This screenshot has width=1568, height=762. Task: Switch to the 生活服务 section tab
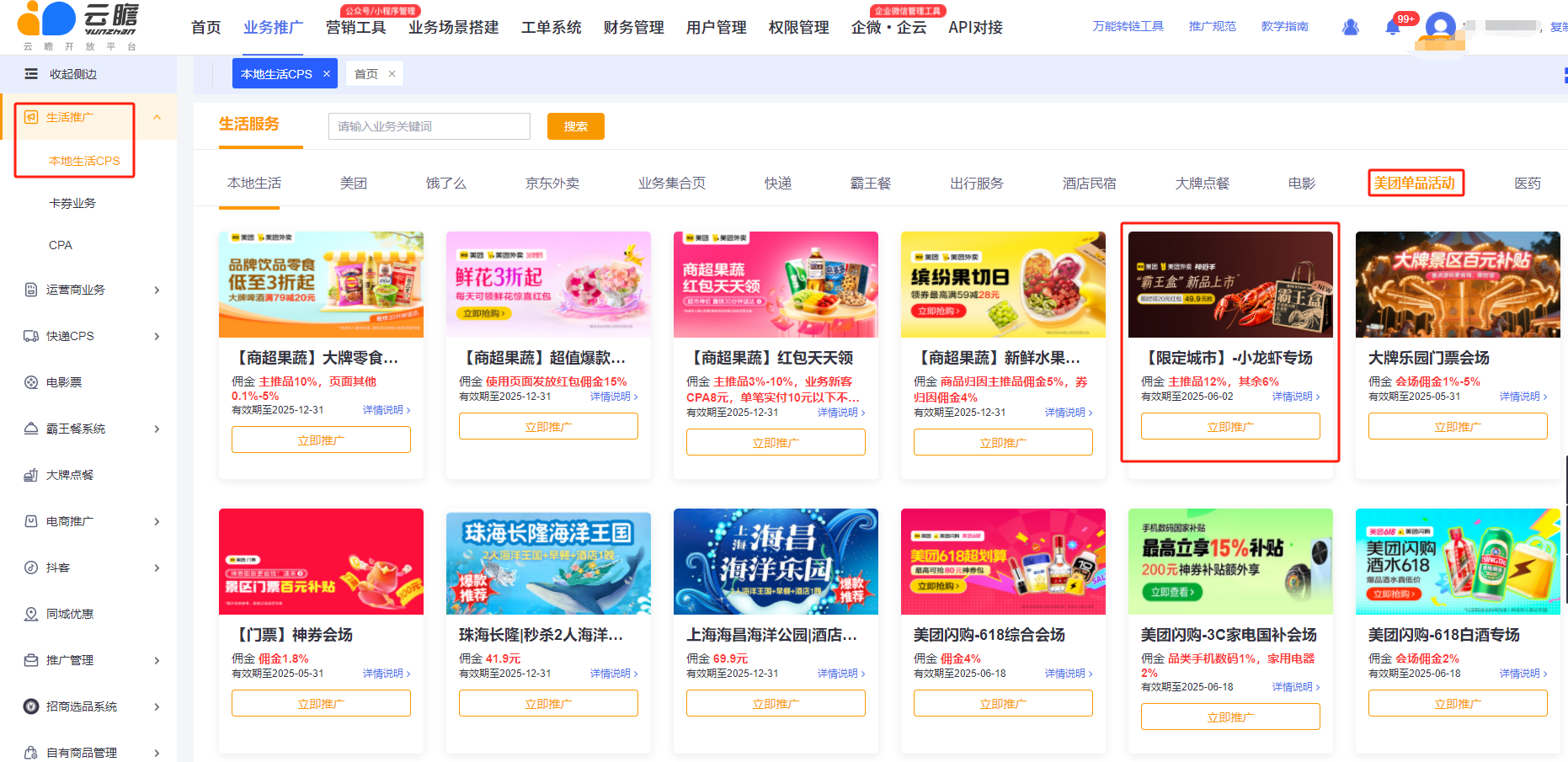coord(249,125)
